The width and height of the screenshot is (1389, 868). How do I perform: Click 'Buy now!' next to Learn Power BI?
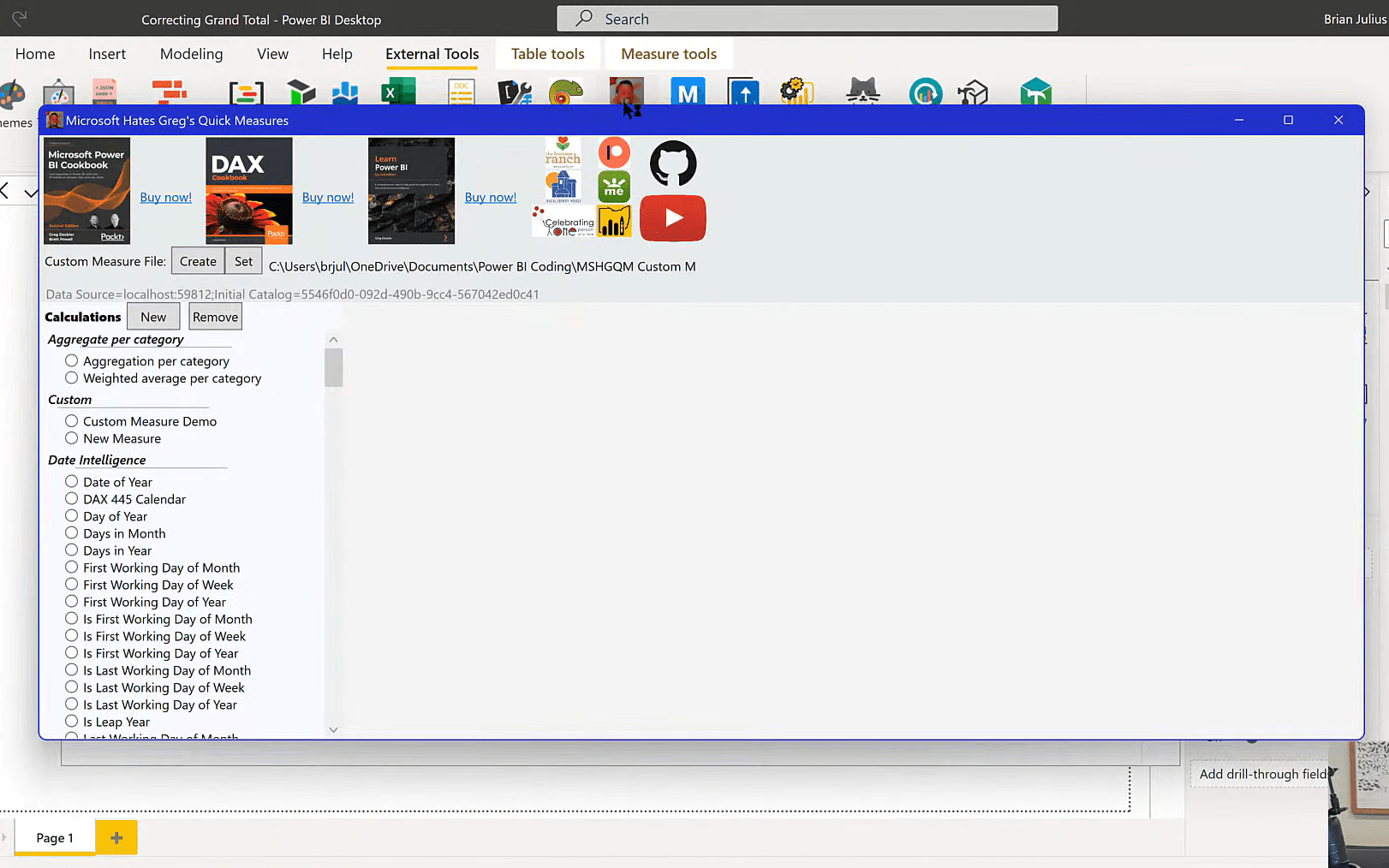[491, 197]
